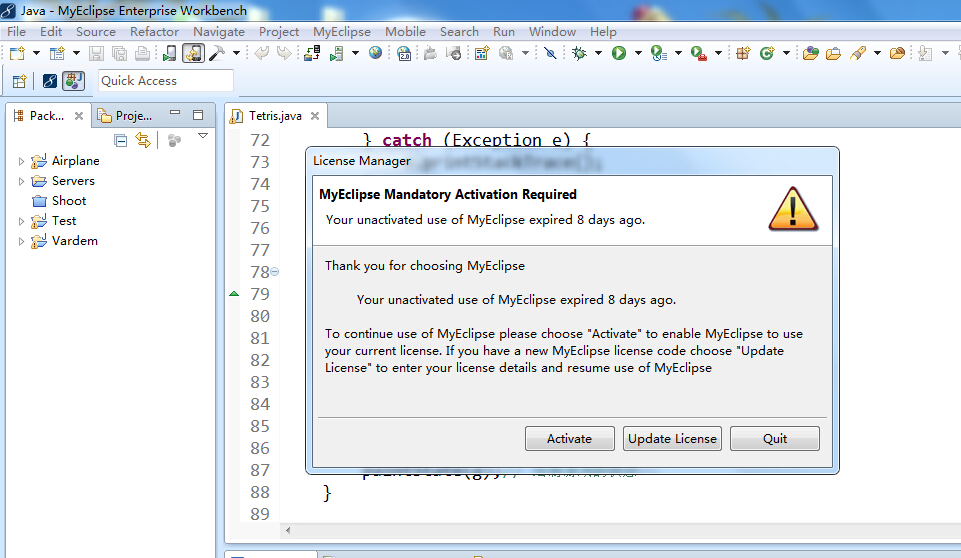This screenshot has width=961, height=558.
Task: Close the Package Explorer view tab
Action: tap(78, 116)
